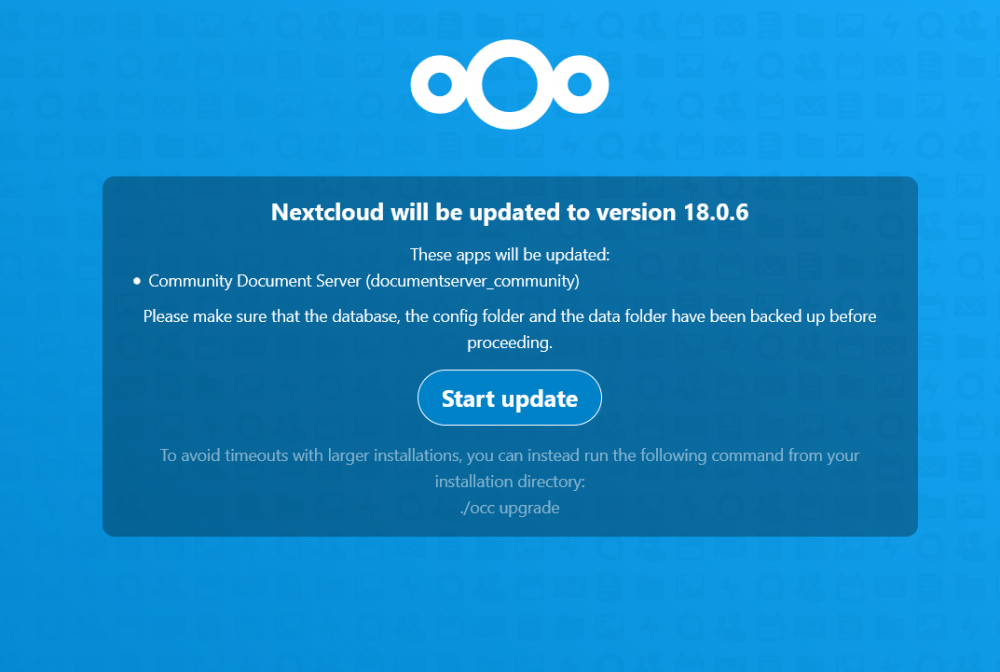Click the Start update button

tap(510, 398)
